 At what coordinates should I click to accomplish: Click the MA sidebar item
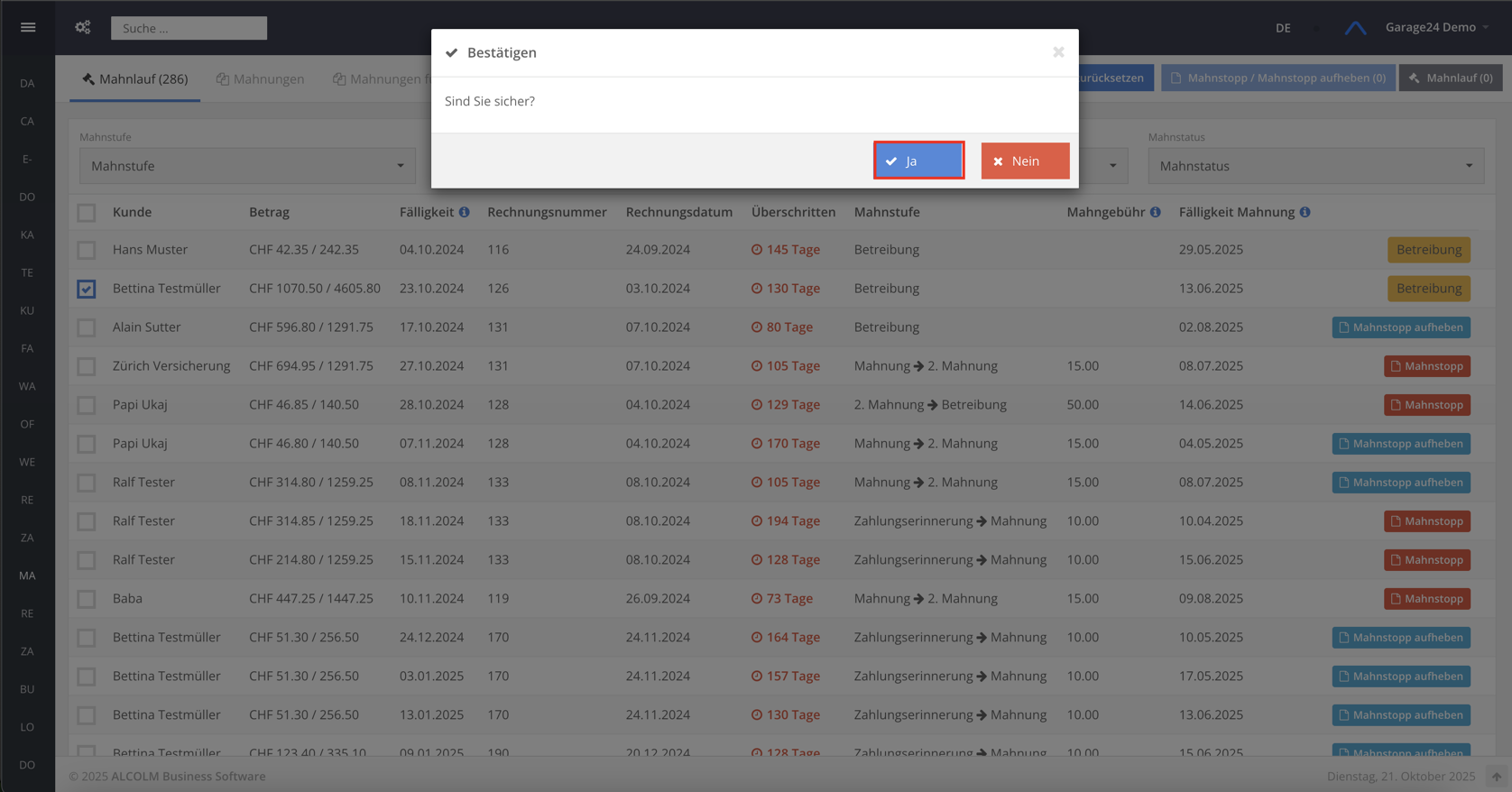point(27,576)
